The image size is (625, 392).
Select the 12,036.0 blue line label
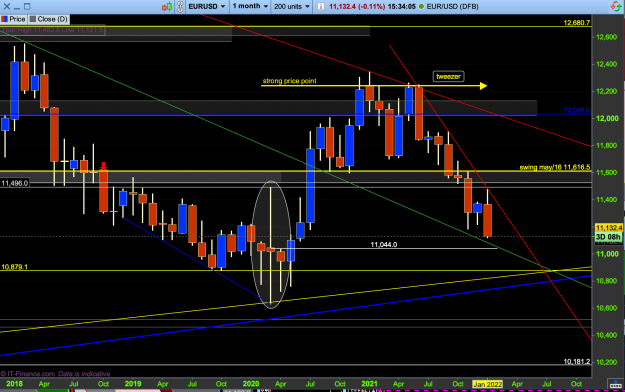tap(576, 110)
